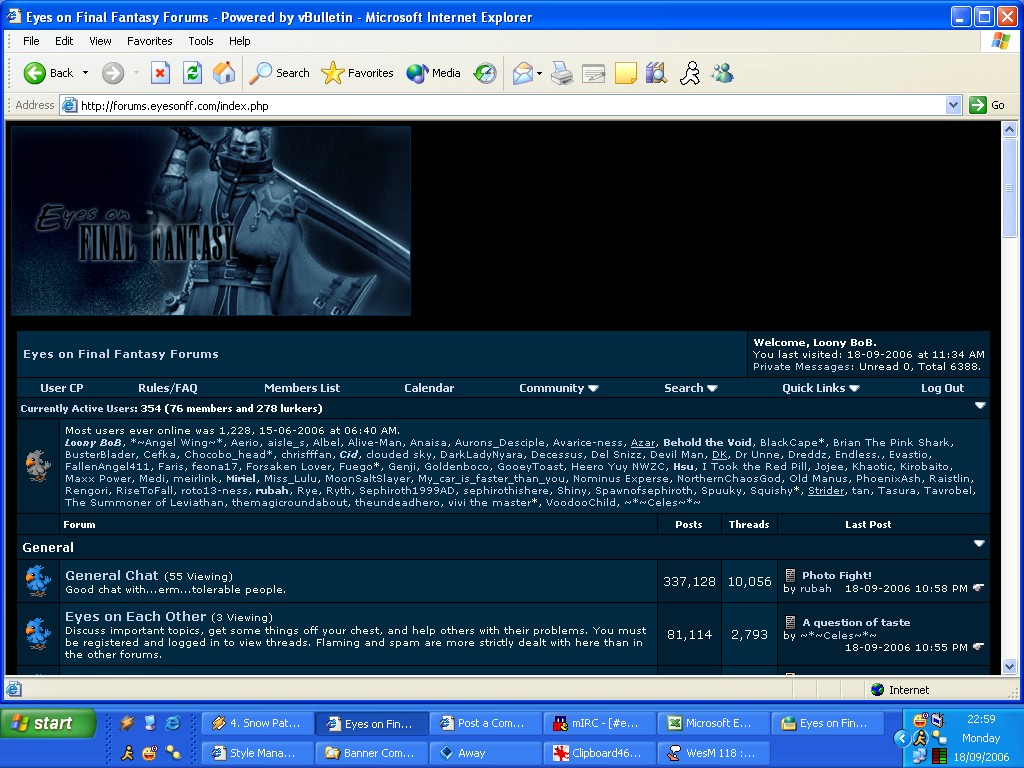Open the Edit menu
This screenshot has height=768, width=1024.
coord(64,41)
